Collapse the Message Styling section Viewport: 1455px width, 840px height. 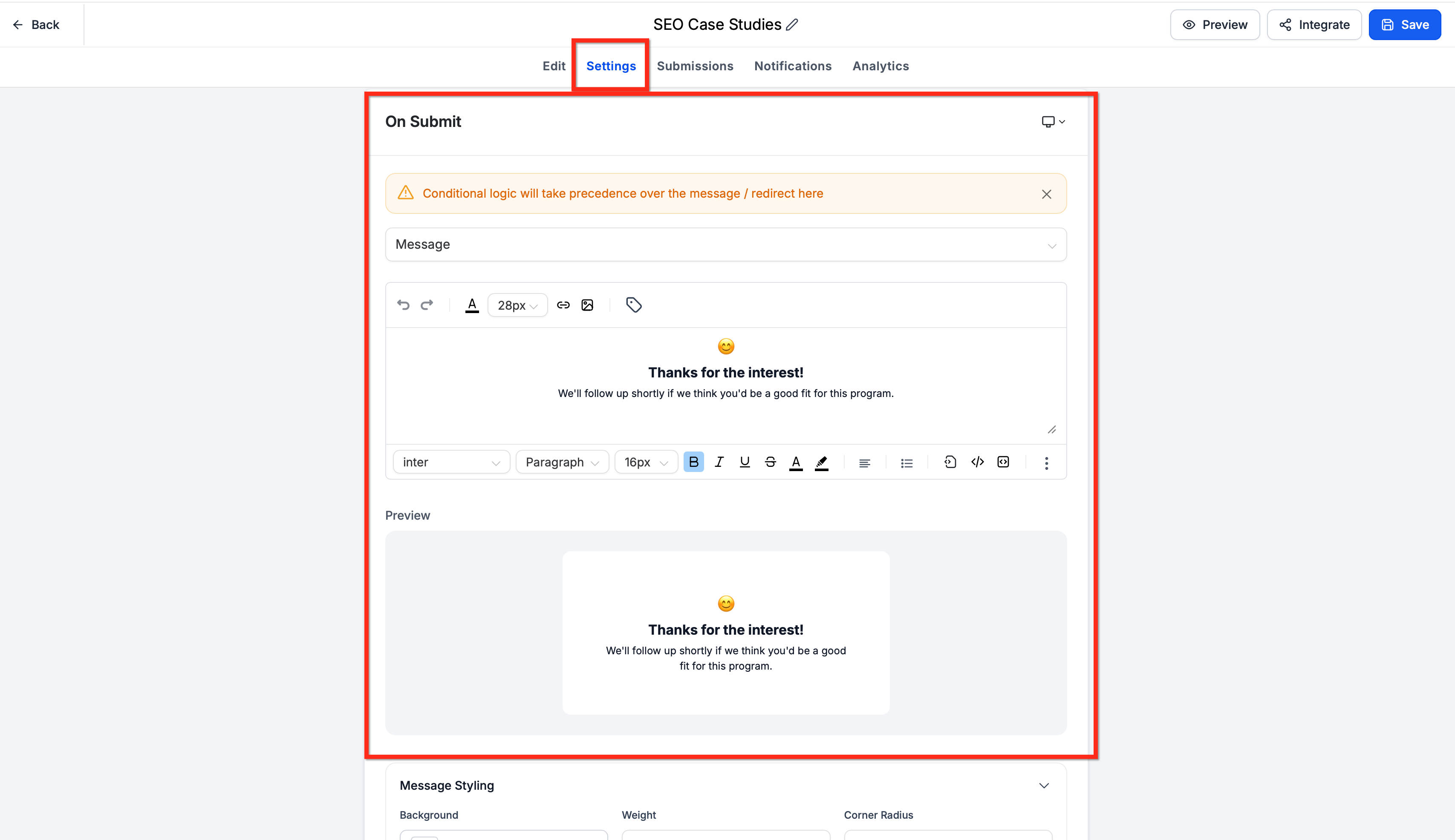point(1044,786)
